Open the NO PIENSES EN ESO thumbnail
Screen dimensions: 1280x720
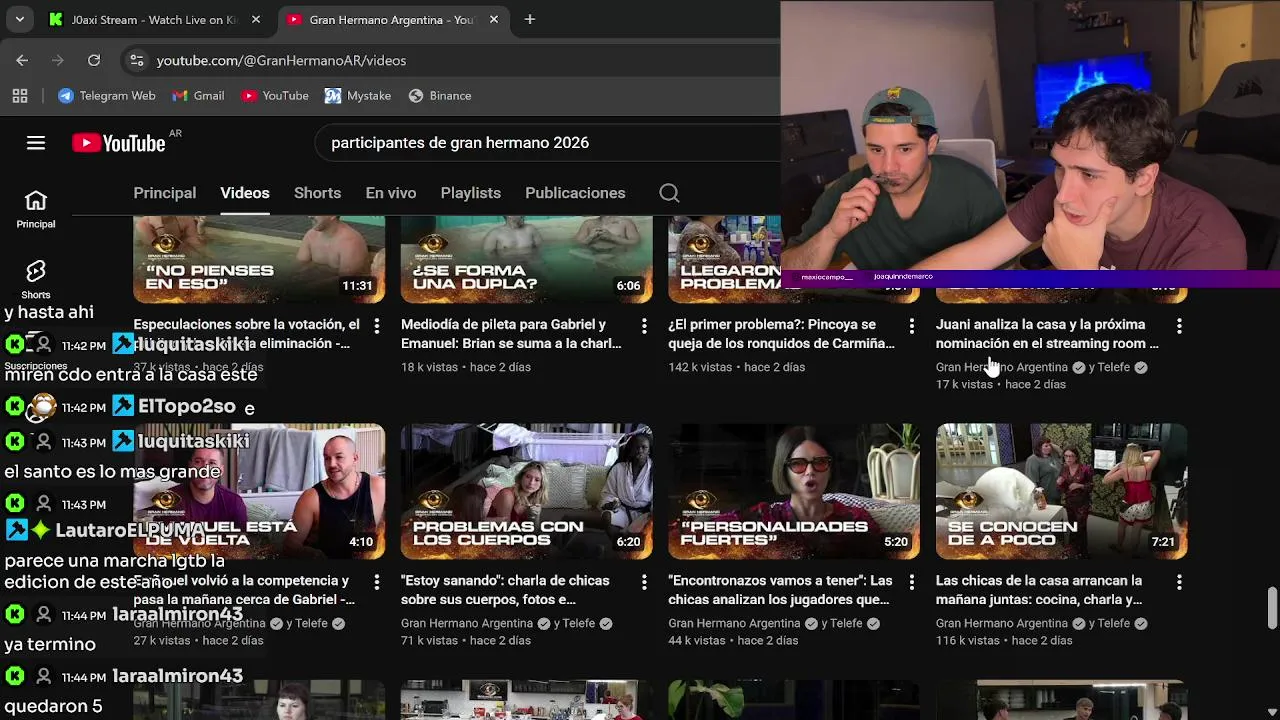[259, 260]
